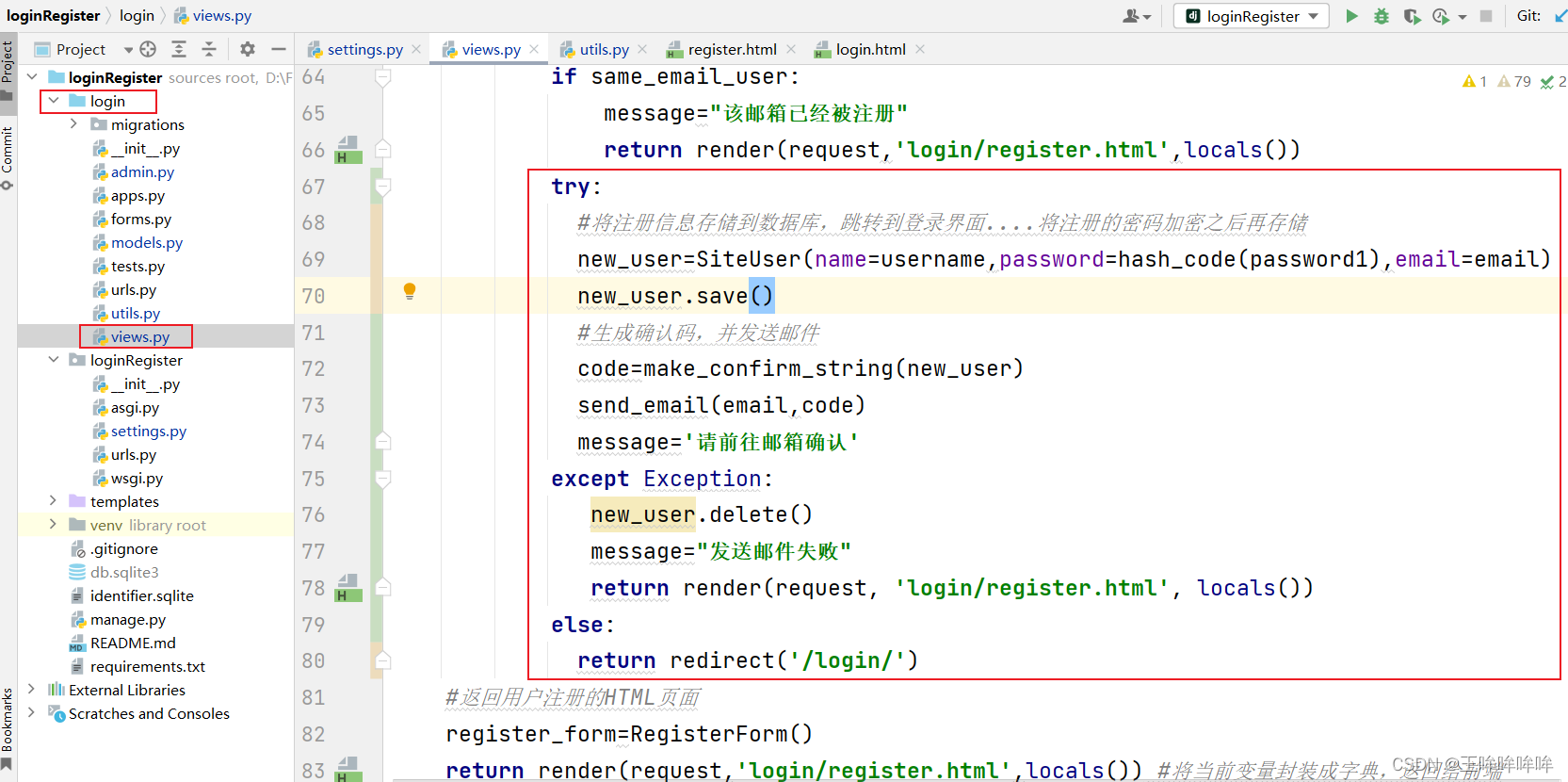Open .gitignore file
The width and height of the screenshot is (1568, 782).
124,548
